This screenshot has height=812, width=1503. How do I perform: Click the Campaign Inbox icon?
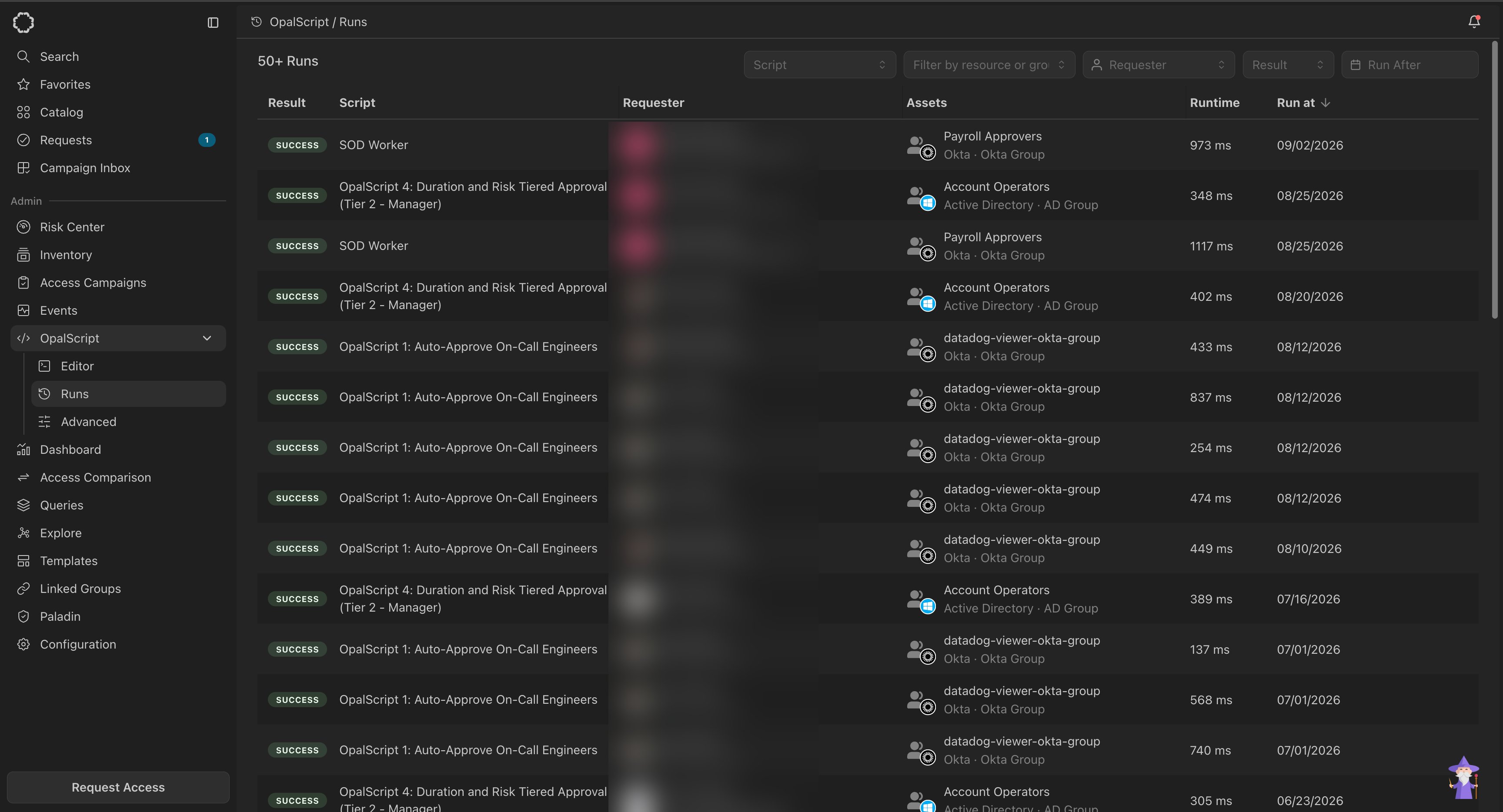pyautogui.click(x=23, y=168)
